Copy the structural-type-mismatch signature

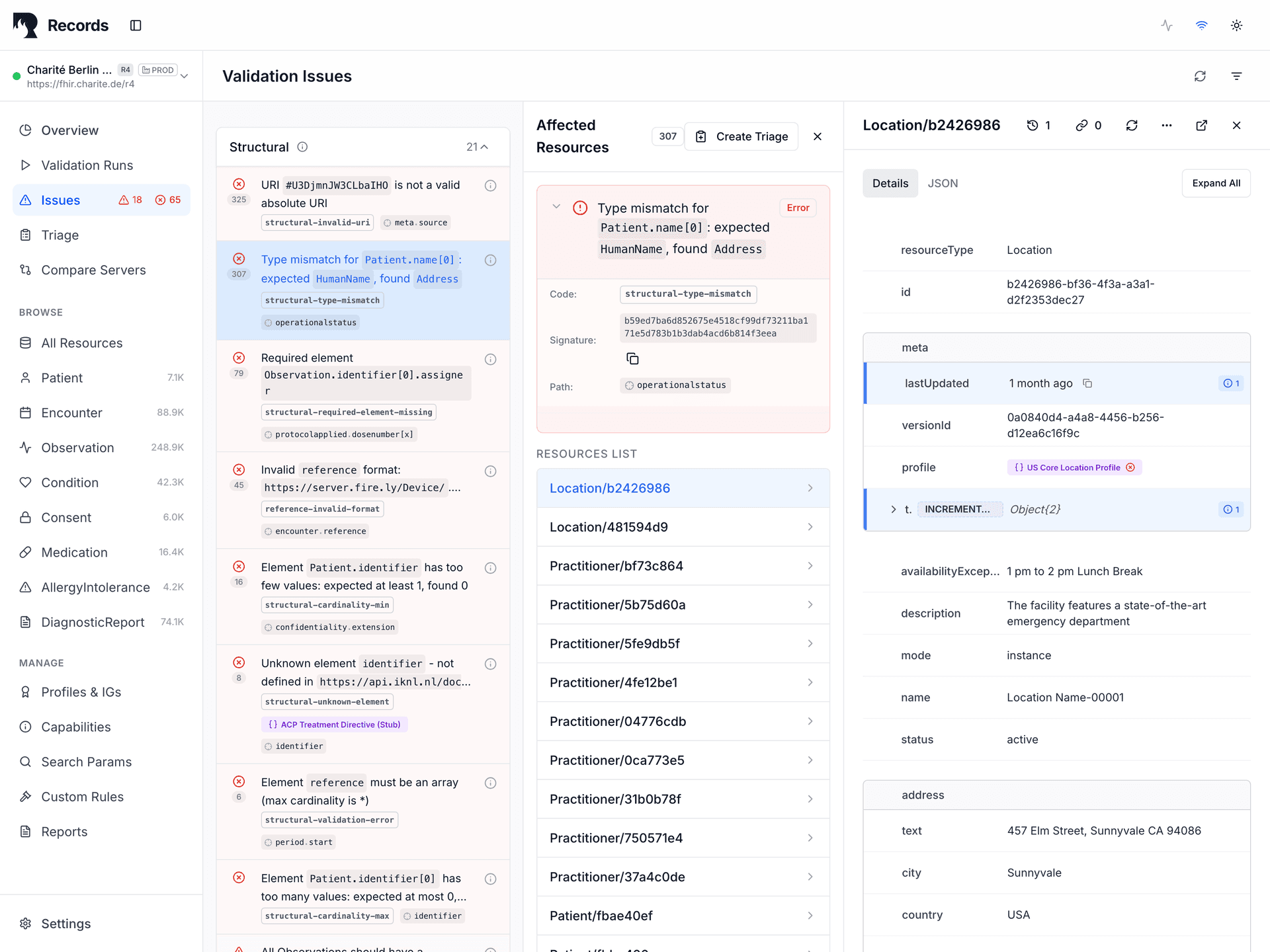pyautogui.click(x=633, y=358)
